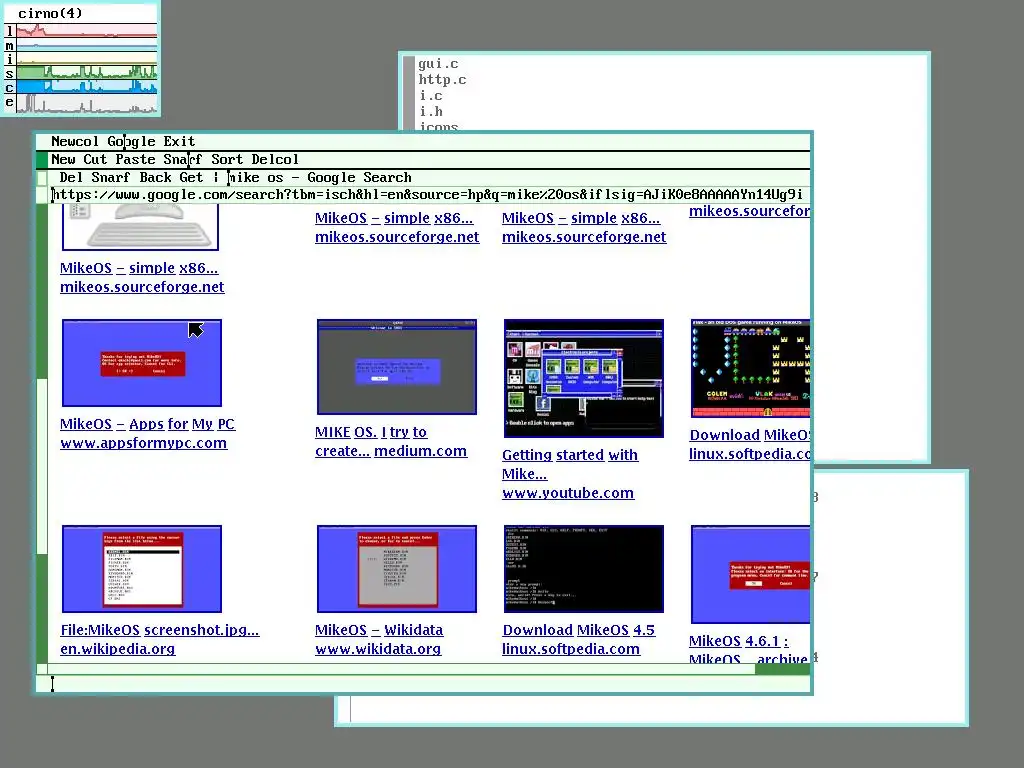Open Getting started with Mike link
The height and width of the screenshot is (768, 1024).
click(569, 464)
